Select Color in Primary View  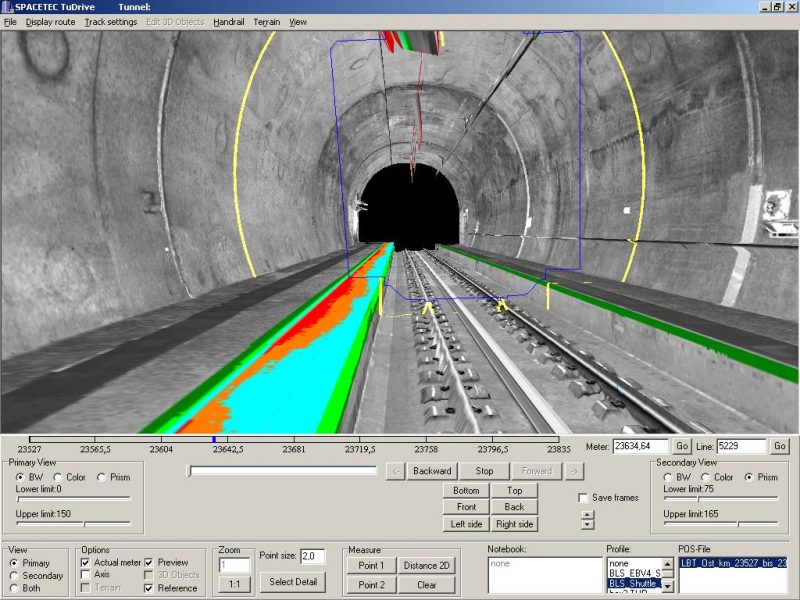pos(58,477)
